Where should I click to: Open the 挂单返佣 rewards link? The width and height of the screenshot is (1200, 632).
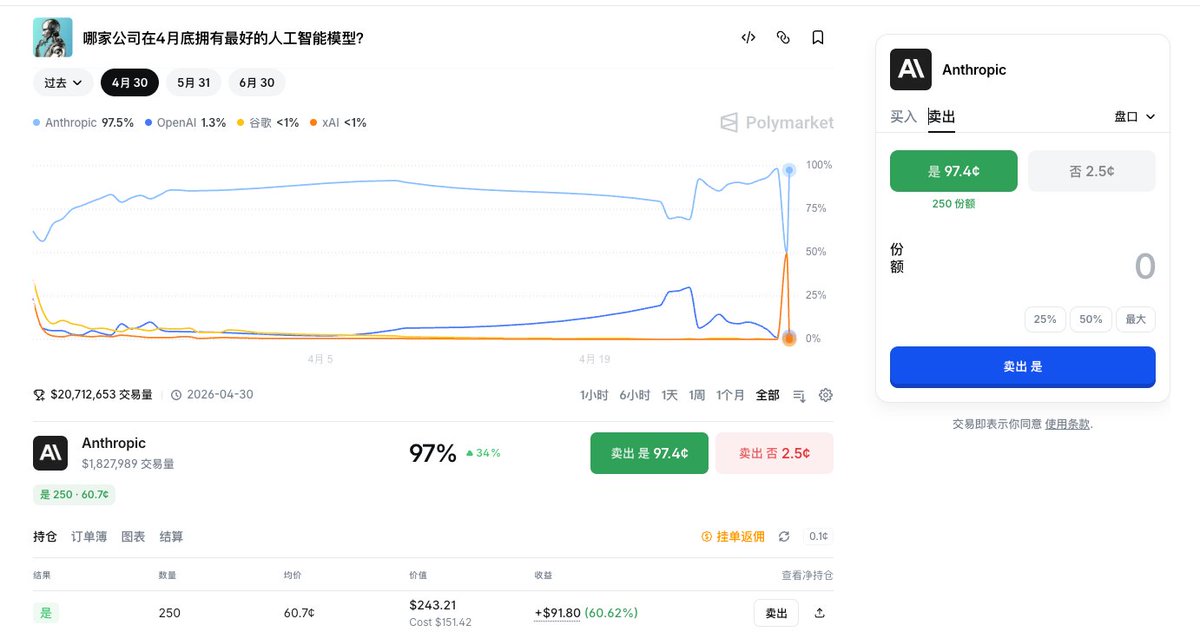pyautogui.click(x=733, y=537)
